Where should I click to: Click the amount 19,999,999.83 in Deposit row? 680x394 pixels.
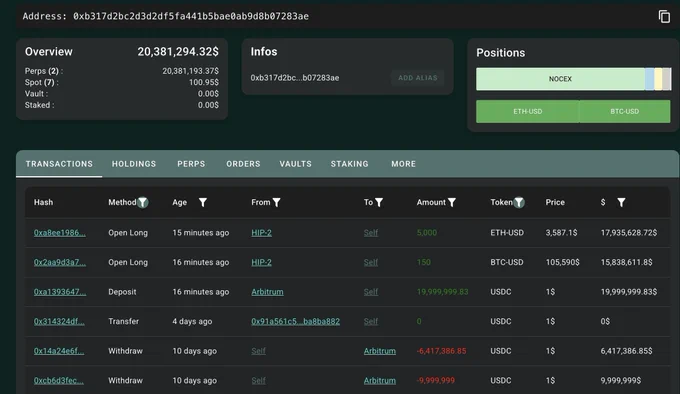[x=442, y=292]
